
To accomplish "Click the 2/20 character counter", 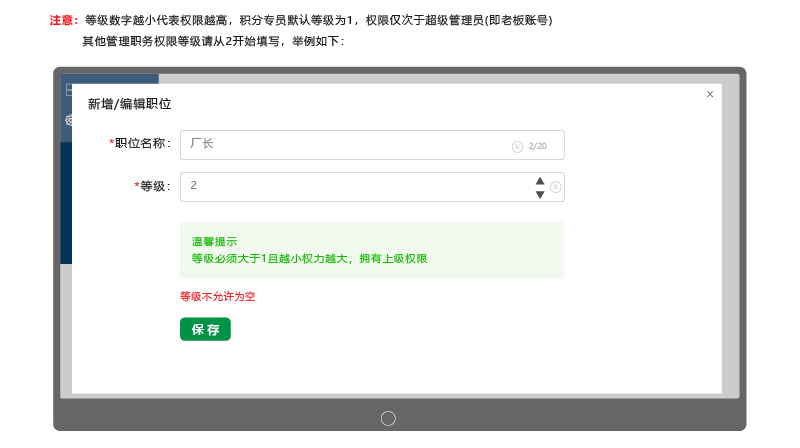I will (538, 146).
